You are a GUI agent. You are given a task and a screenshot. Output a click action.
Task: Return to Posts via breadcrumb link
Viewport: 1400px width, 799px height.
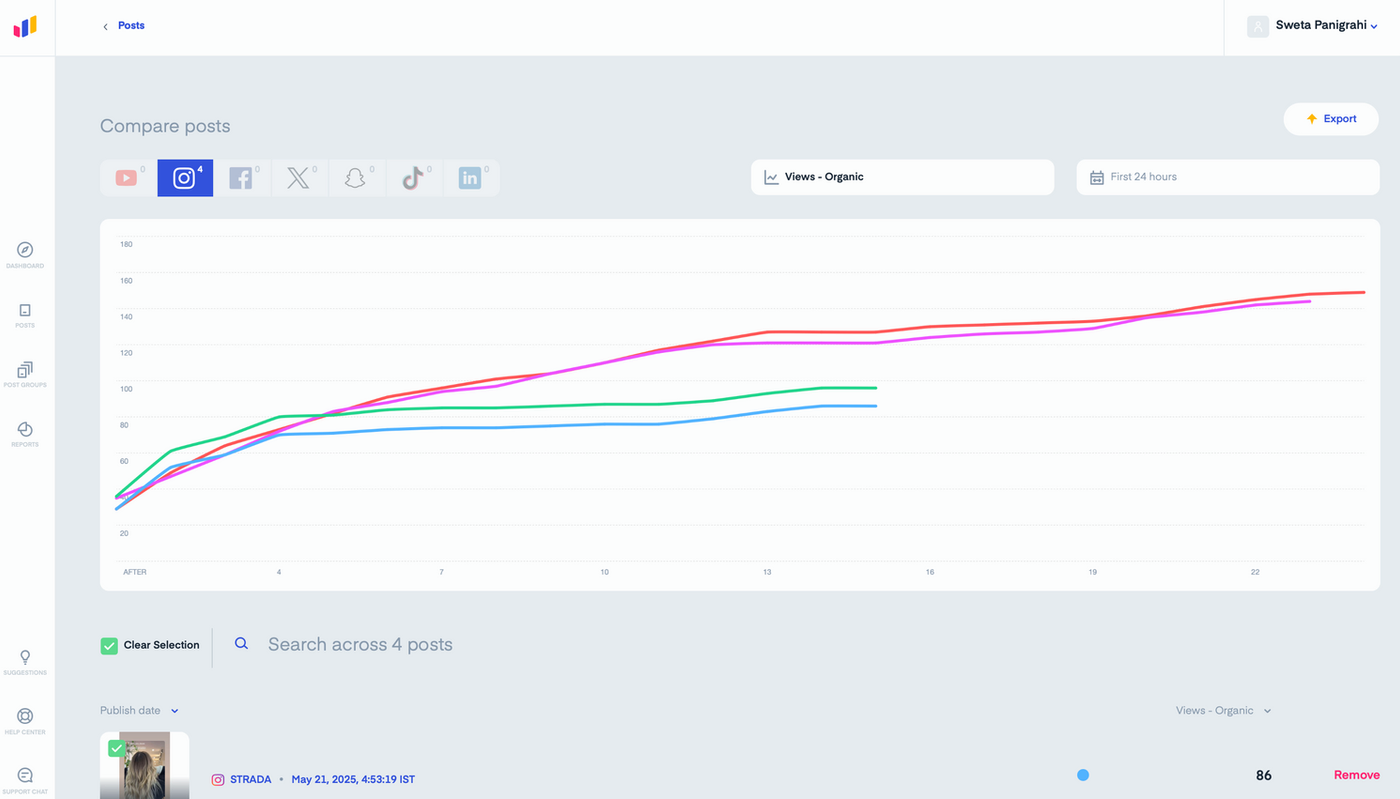pos(131,26)
